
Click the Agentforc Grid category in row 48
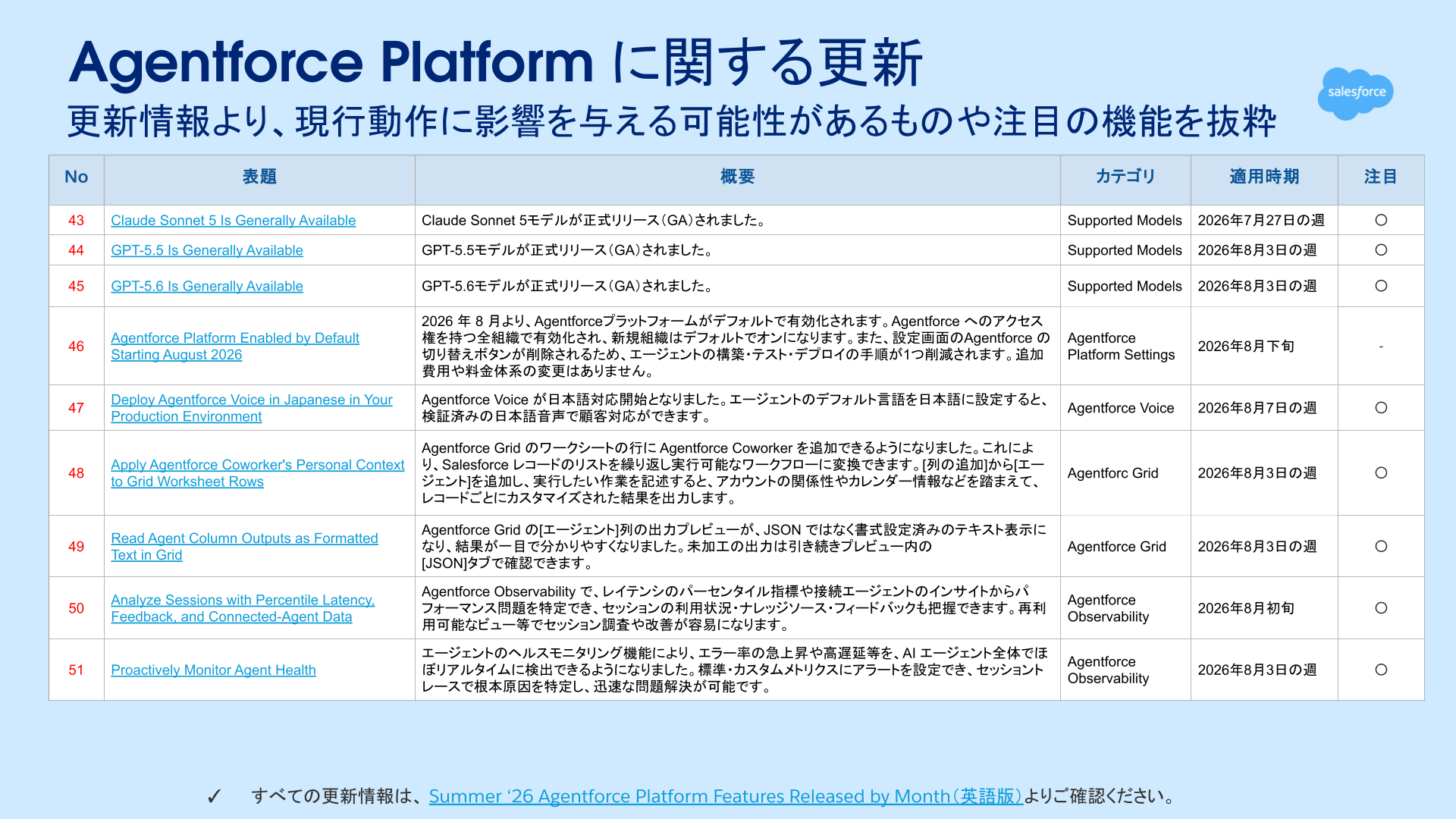[x=1113, y=473]
